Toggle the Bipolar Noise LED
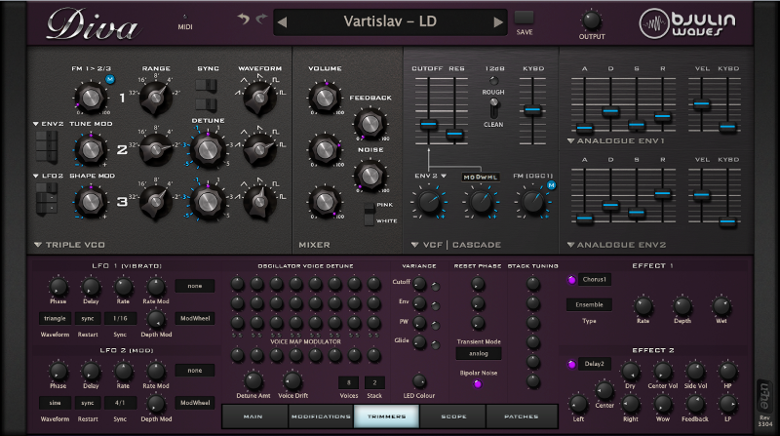This screenshot has width=780, height=436. point(477,384)
